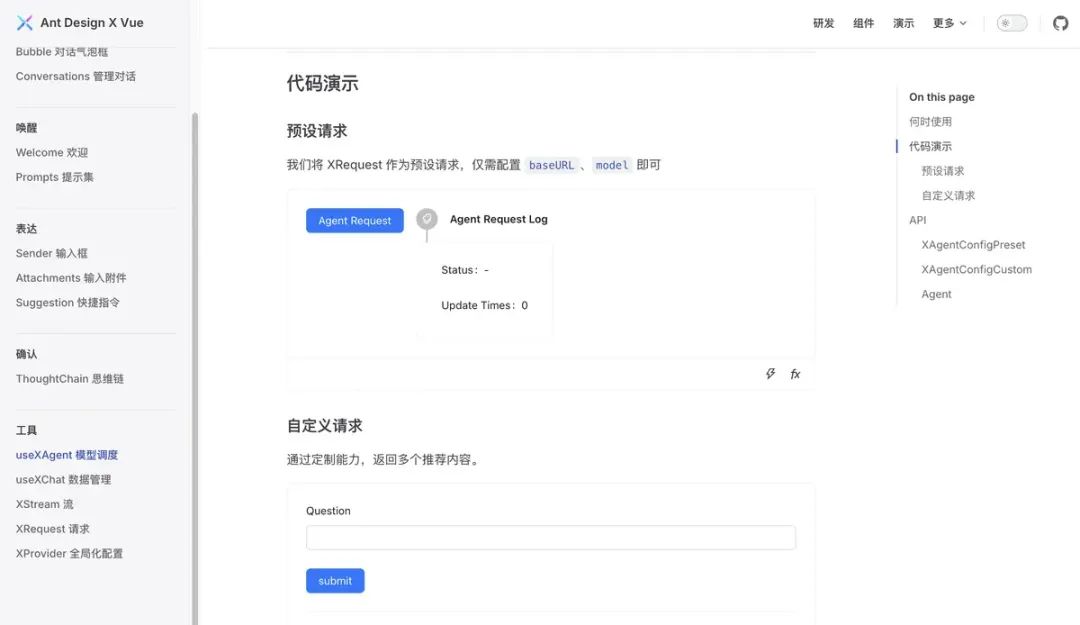
Task: Open ThoughtChain 思维链 in sidebar
Action: point(70,379)
